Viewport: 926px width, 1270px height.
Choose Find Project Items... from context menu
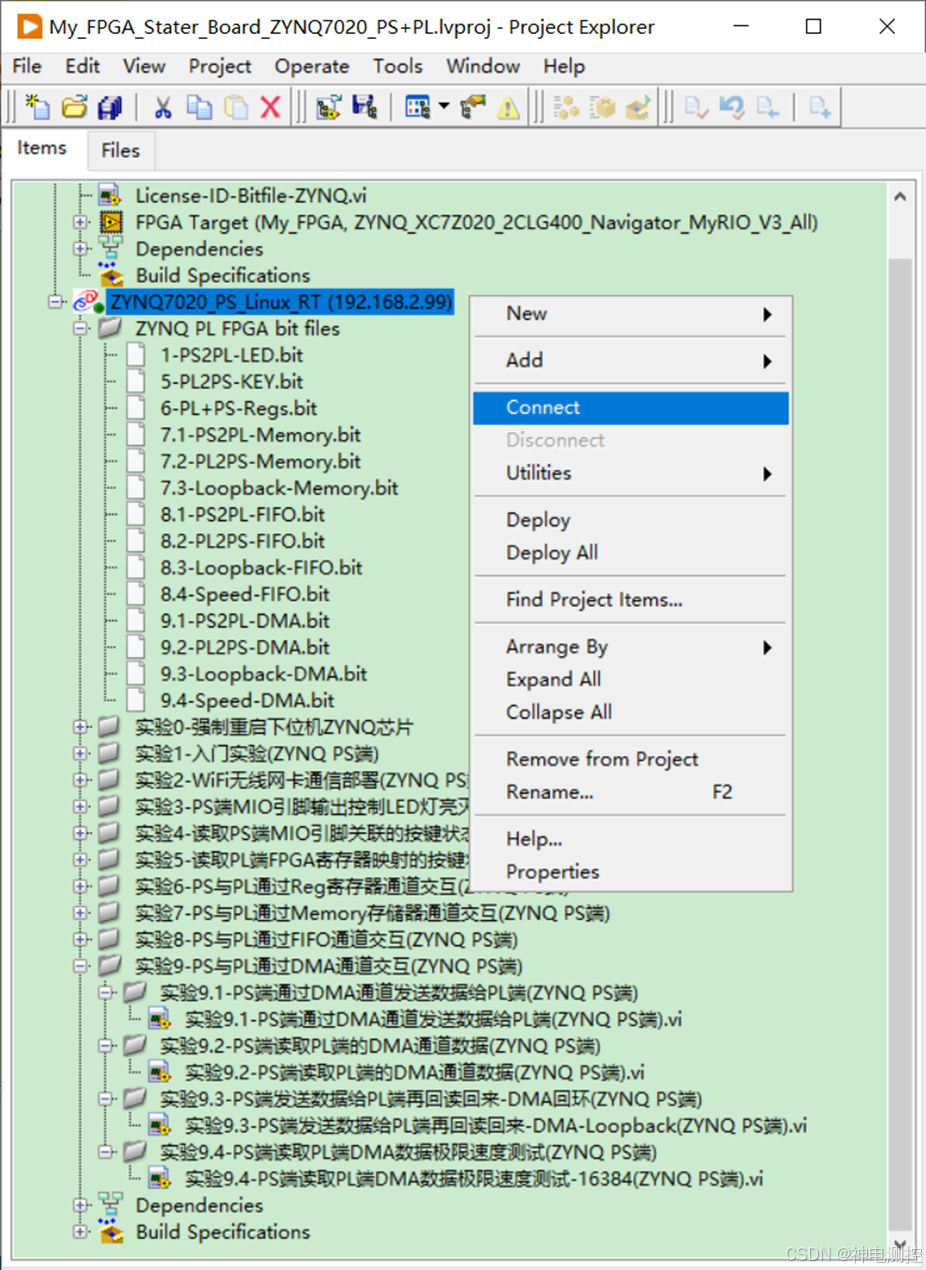(x=632, y=600)
